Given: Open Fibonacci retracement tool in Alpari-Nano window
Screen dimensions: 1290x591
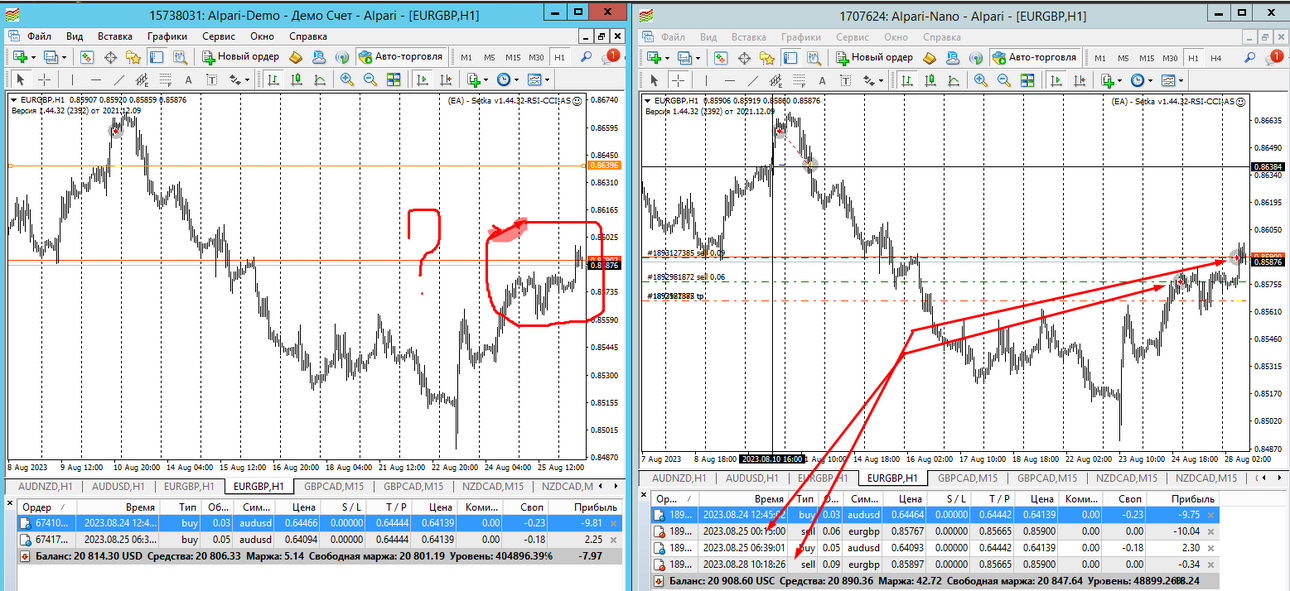Looking at the screenshot, I should pyautogui.click(x=798, y=80).
